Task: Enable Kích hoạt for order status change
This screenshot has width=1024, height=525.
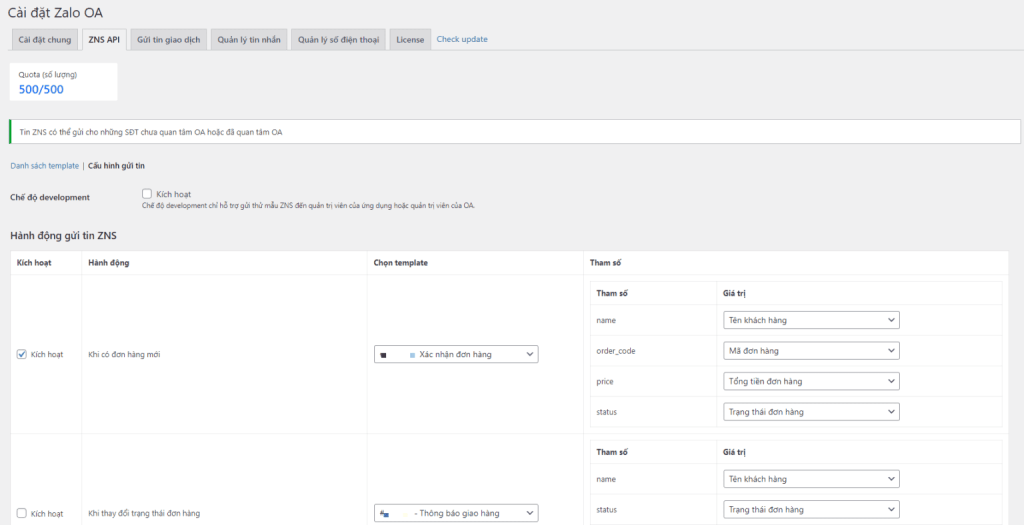Action: 22,513
